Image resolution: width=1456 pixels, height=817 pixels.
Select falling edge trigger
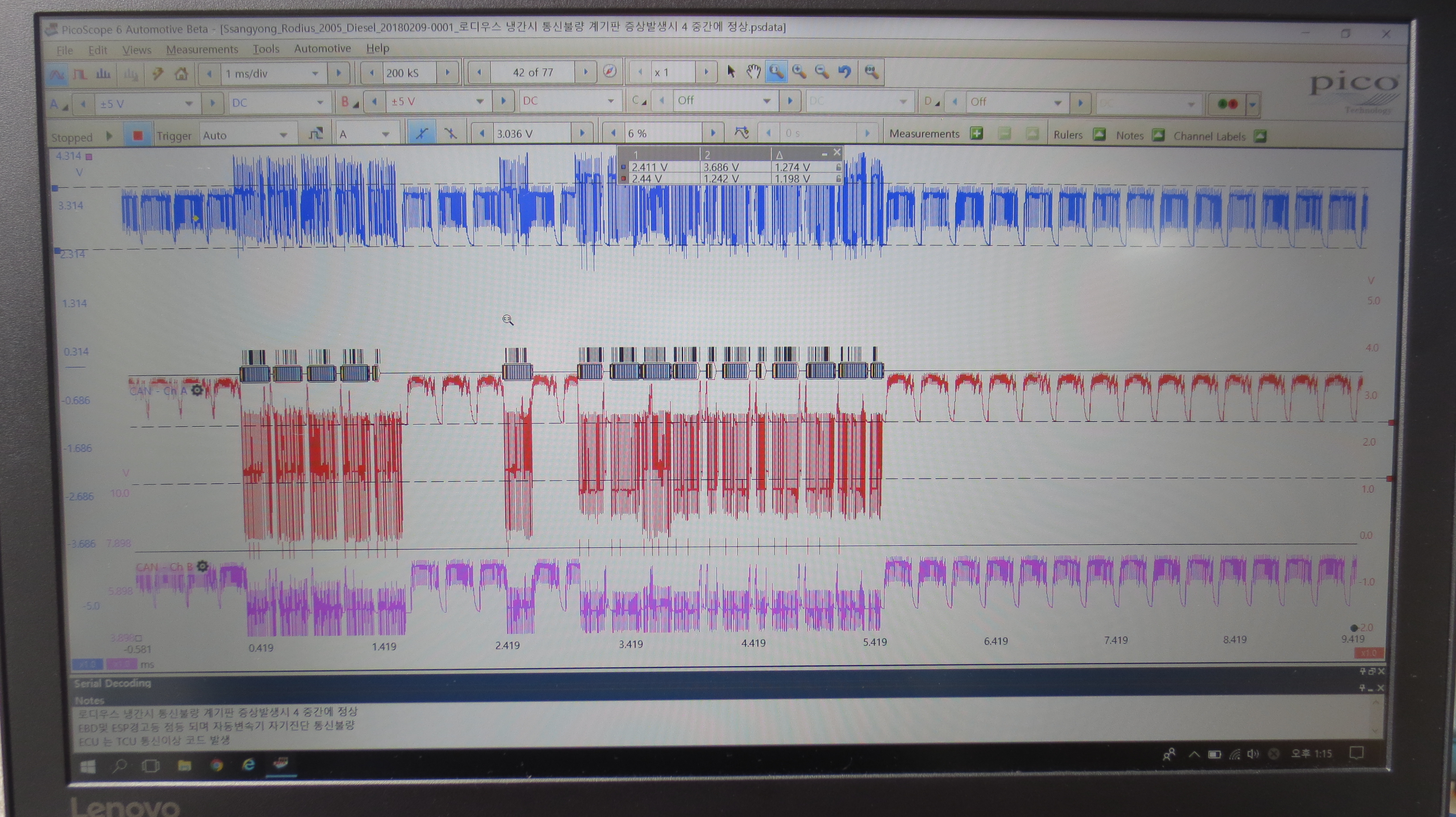[x=451, y=133]
